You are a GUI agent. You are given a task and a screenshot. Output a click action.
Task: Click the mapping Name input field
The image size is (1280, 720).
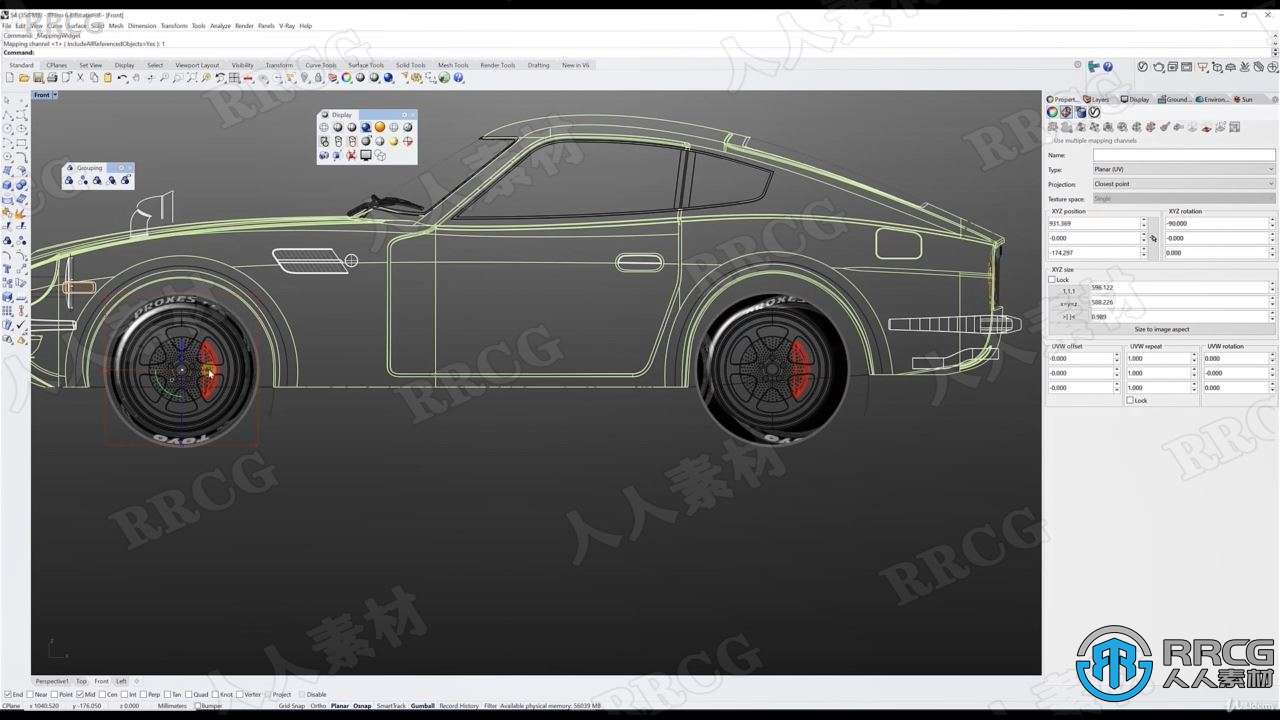1184,155
